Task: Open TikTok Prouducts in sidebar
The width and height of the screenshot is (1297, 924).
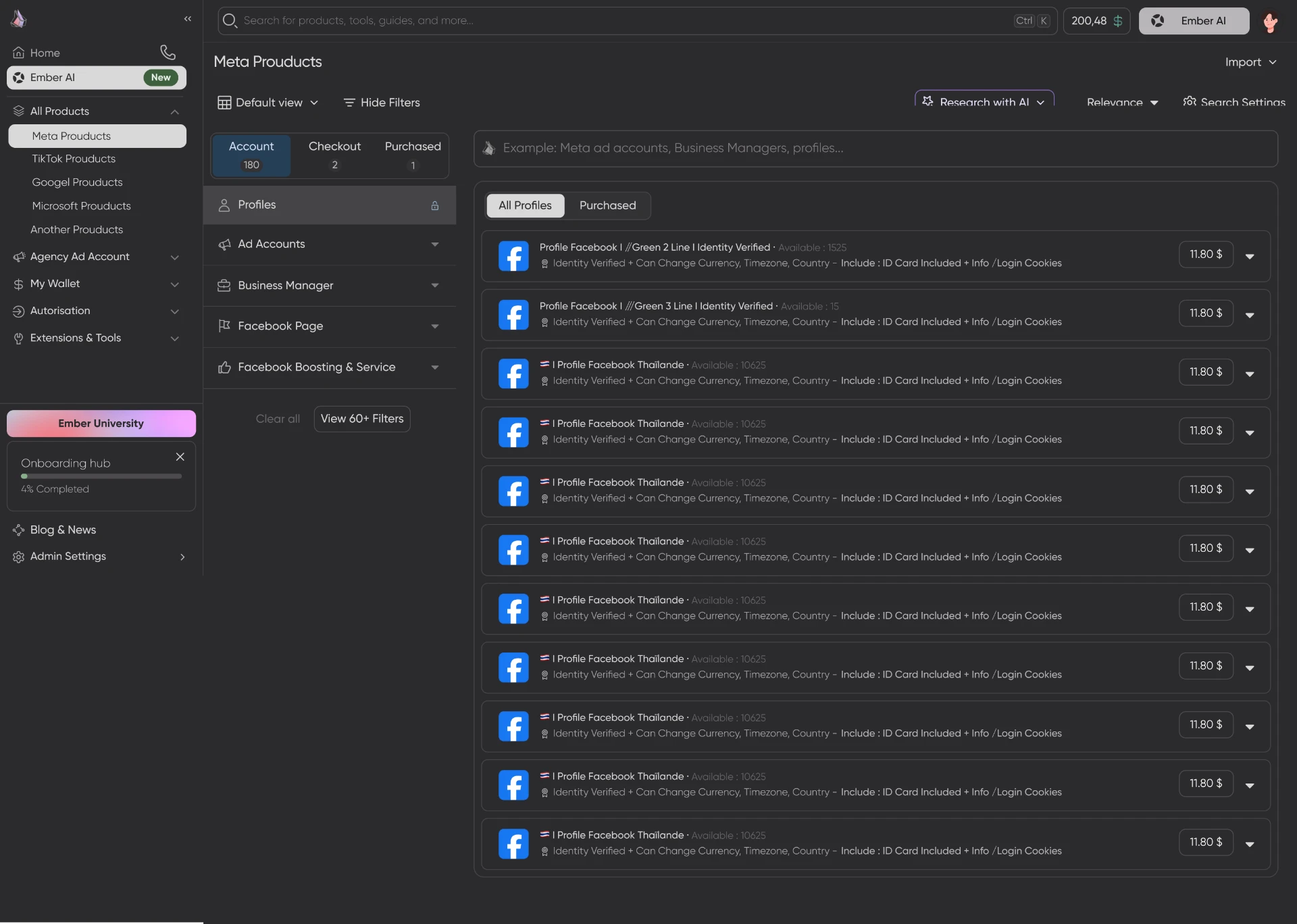Action: tap(74, 159)
